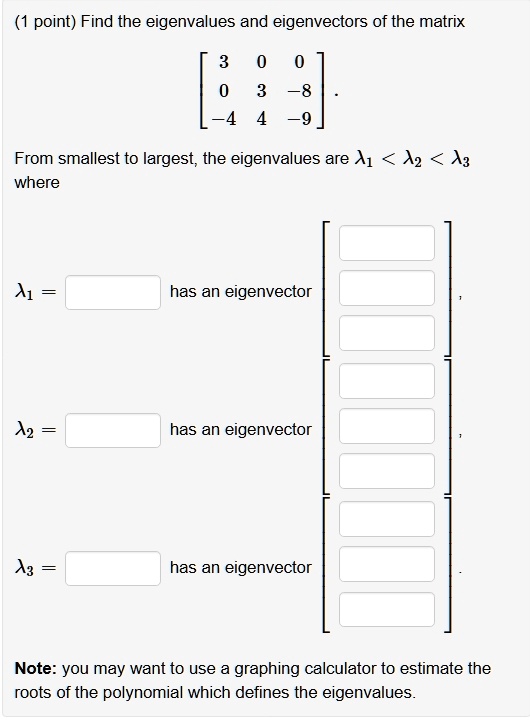Focus the λ3 eigenvalue answer box

113,568
